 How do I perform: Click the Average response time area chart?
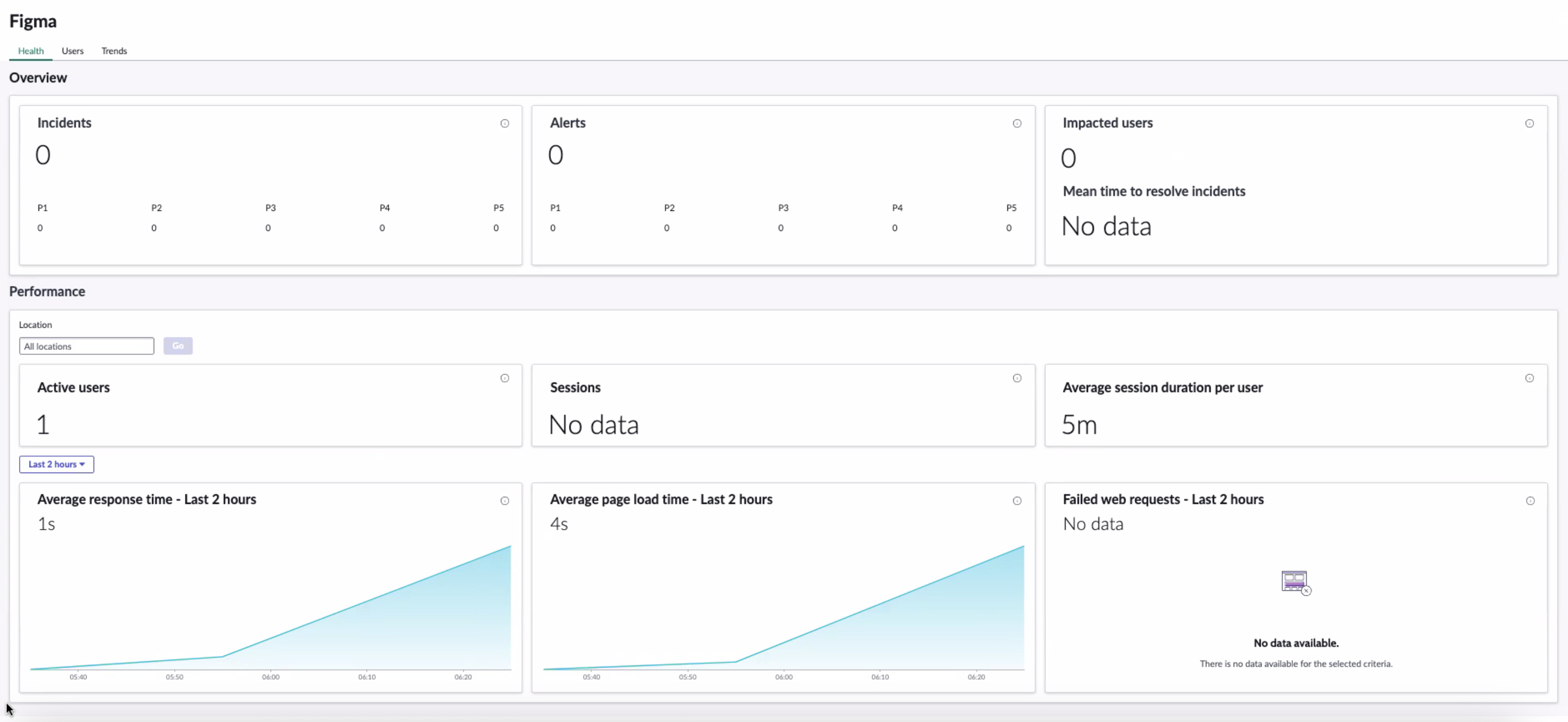point(271,607)
